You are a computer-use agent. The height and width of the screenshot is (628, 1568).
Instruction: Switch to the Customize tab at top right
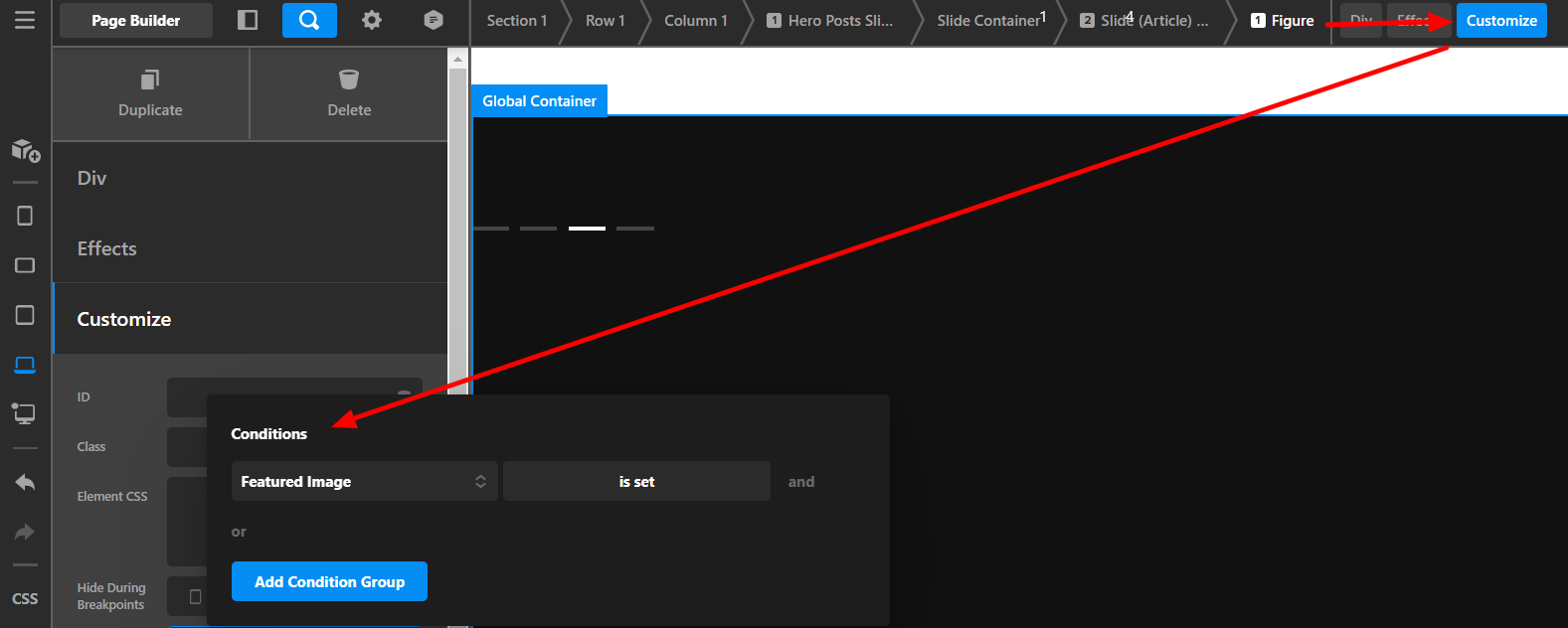pyautogui.click(x=1500, y=20)
